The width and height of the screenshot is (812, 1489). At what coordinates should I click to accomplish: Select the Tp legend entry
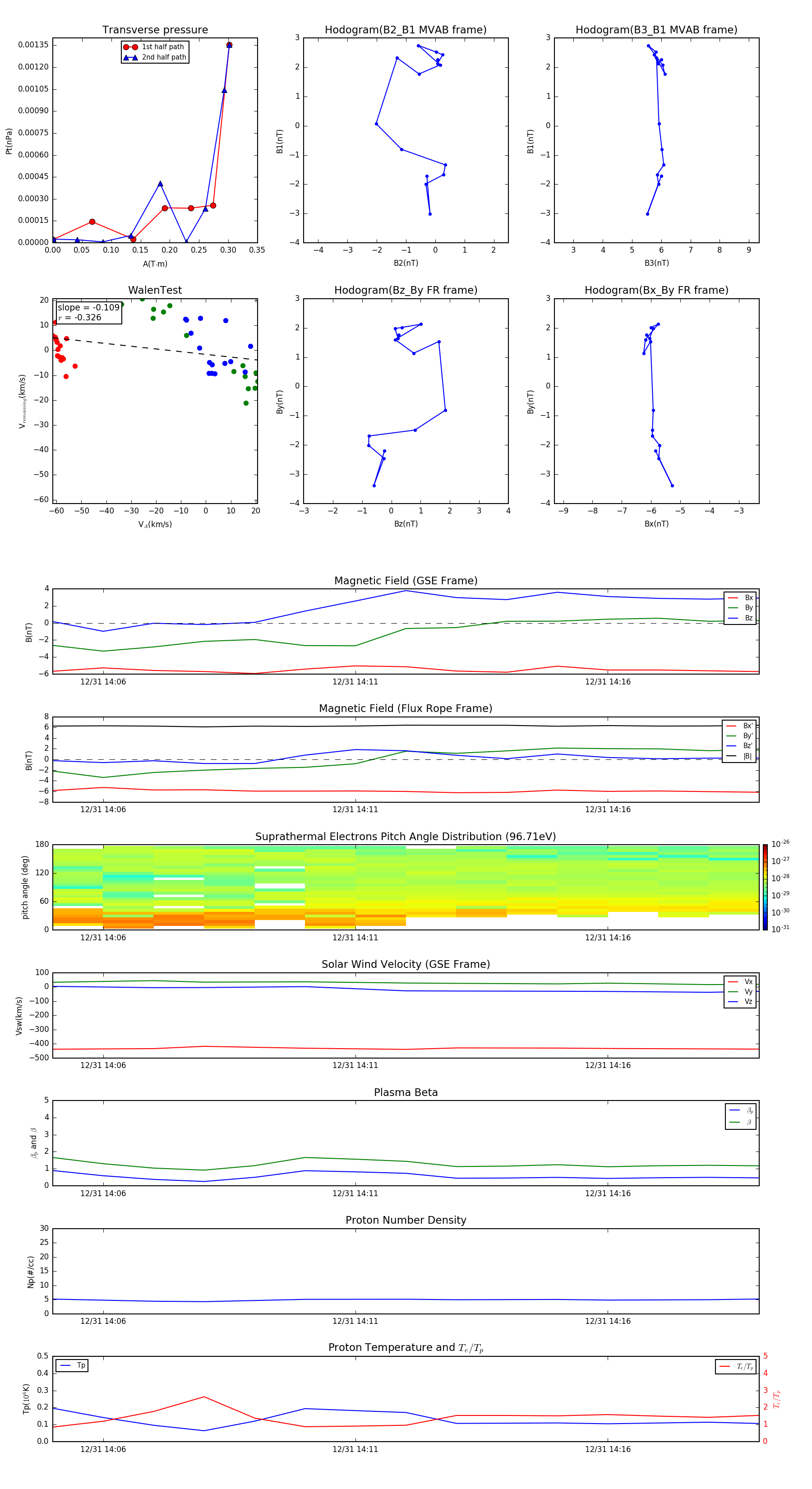click(x=72, y=1366)
